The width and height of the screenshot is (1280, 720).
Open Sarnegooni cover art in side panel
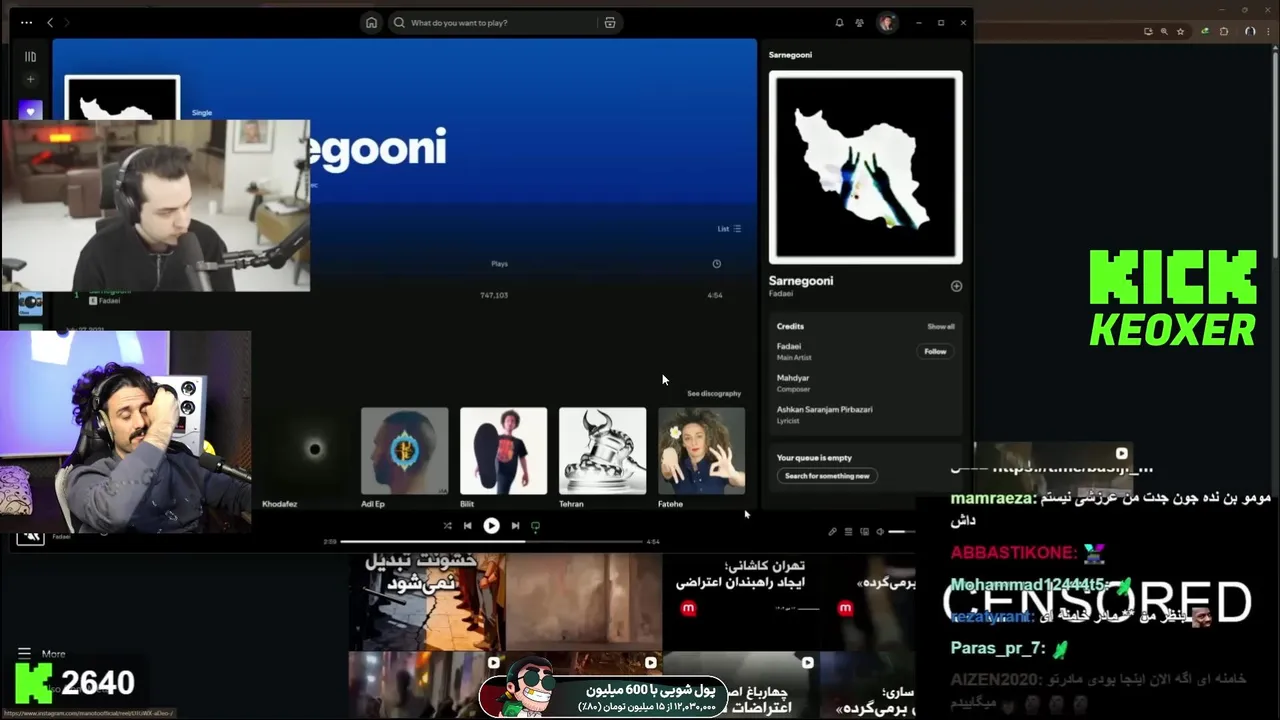point(866,167)
